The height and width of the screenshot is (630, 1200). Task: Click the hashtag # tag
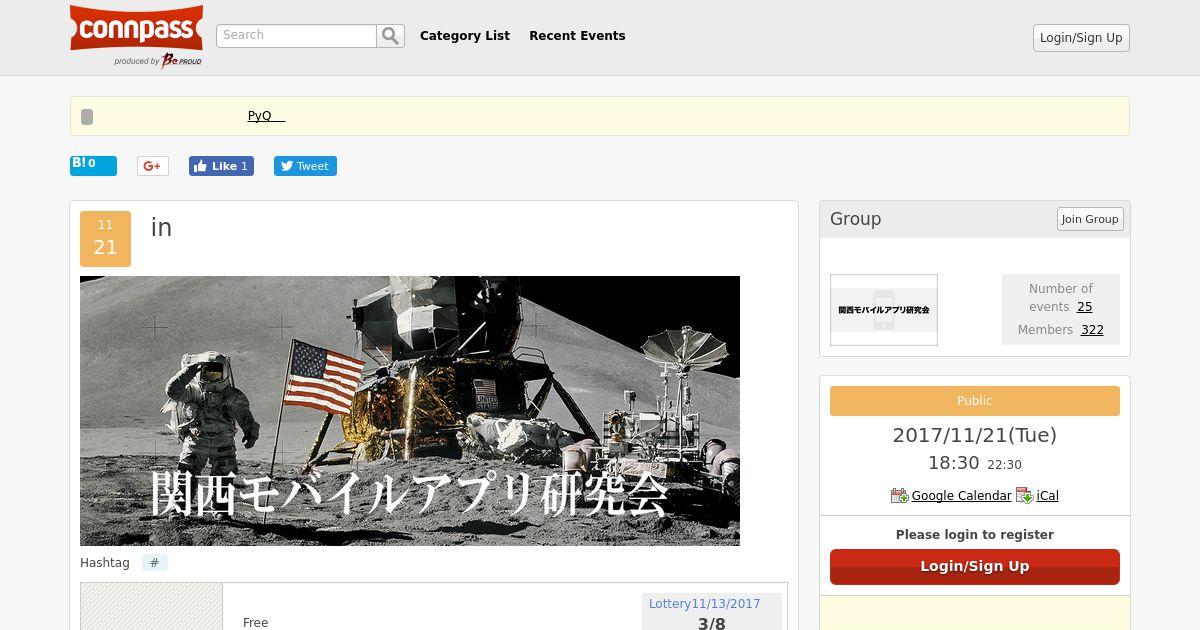click(x=154, y=563)
